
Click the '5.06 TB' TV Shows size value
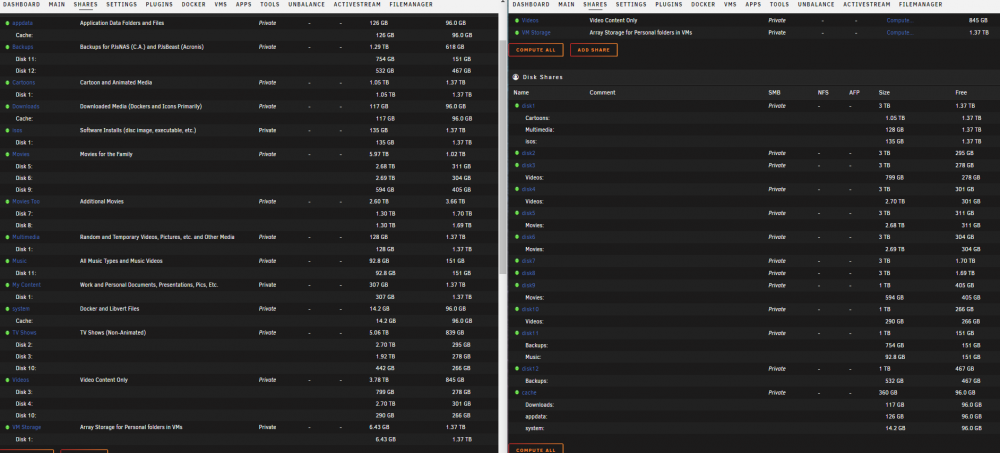click(x=379, y=333)
